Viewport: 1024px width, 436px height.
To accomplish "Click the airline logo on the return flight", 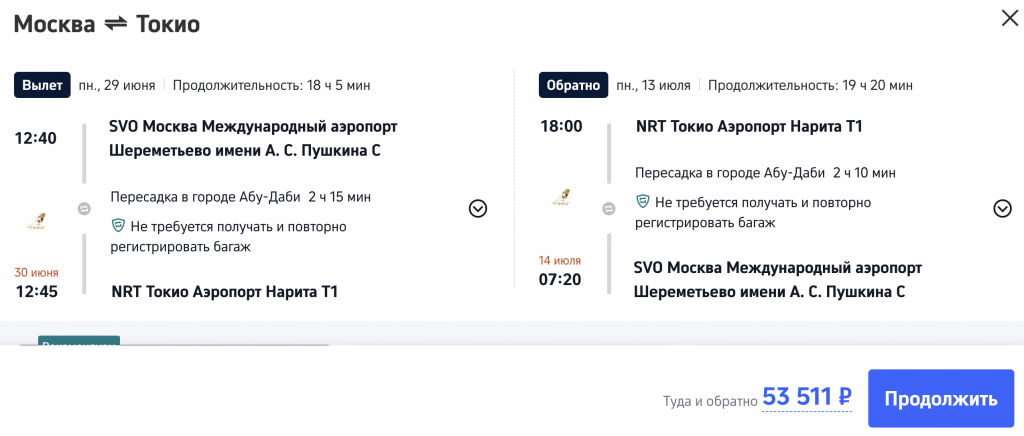I will pyautogui.click(x=561, y=198).
